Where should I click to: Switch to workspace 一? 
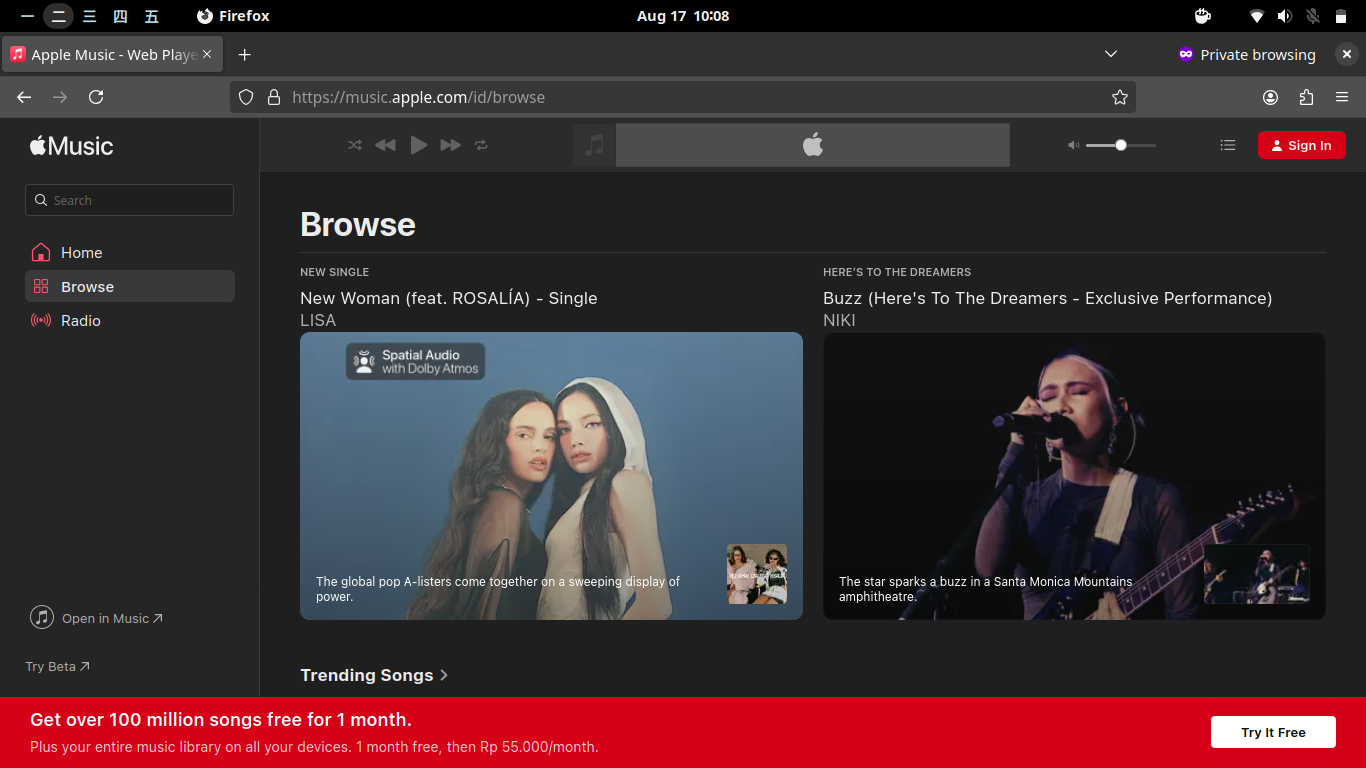pos(27,16)
